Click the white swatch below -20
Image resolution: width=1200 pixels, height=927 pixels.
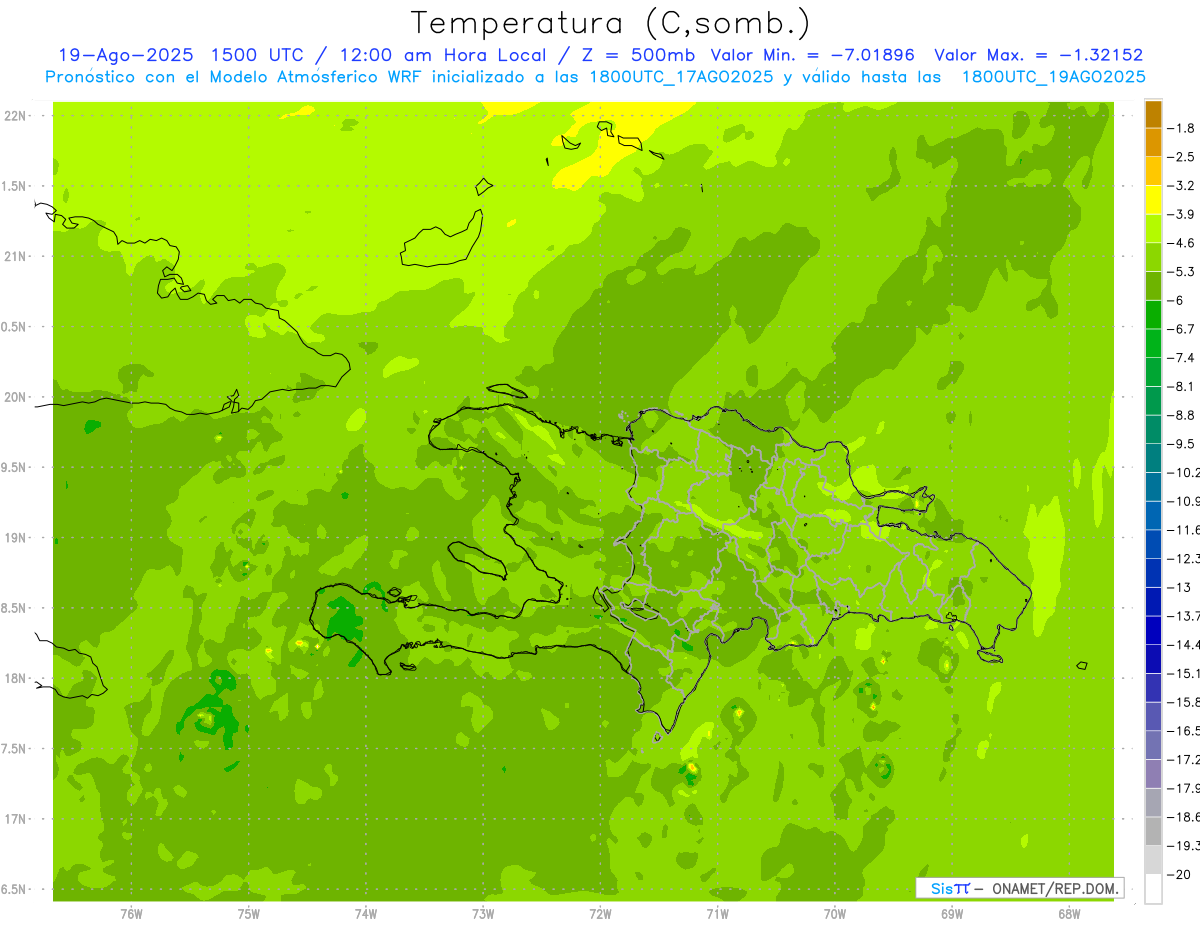click(1154, 889)
